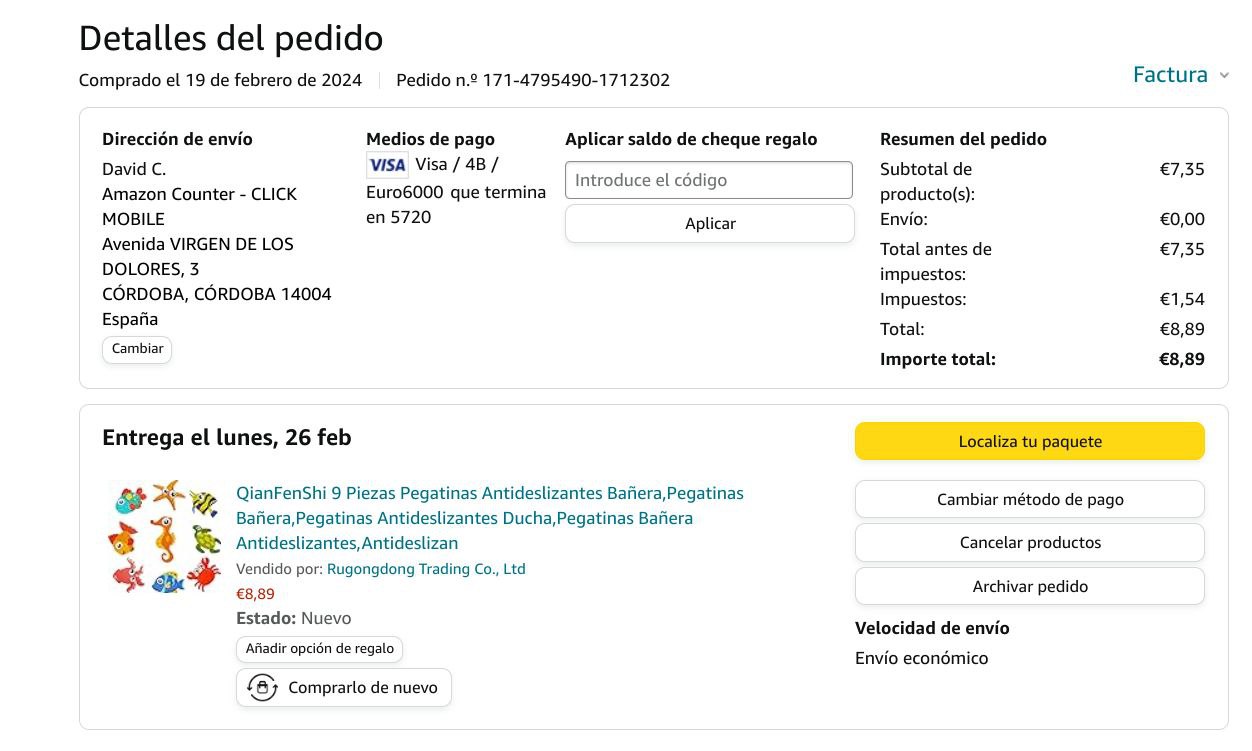Visit seller Rugongdong Trading Co., Ltd
This screenshot has height=751, width=1252.
pyautogui.click(x=426, y=569)
